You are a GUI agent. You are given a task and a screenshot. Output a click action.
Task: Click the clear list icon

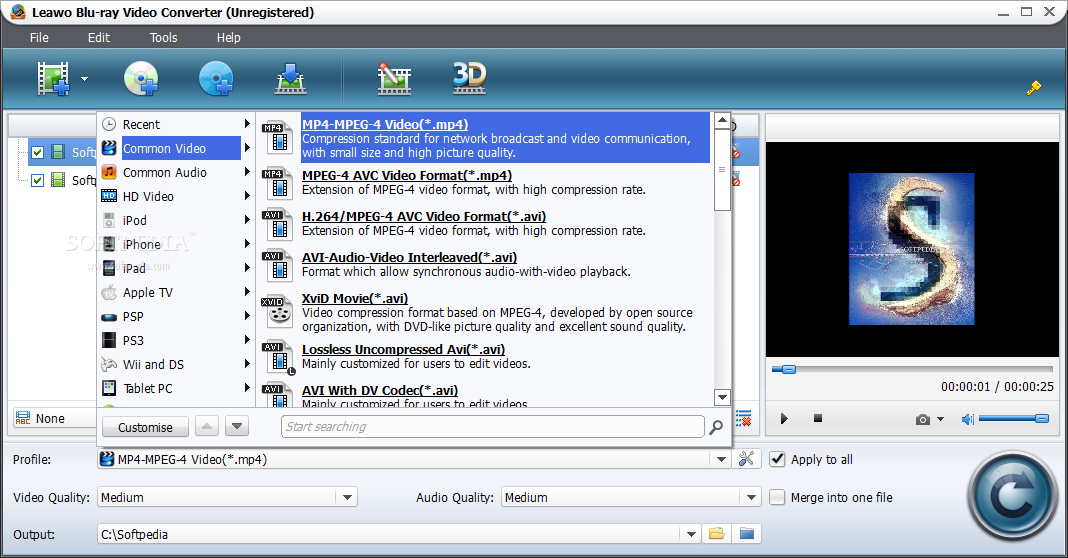point(744,418)
